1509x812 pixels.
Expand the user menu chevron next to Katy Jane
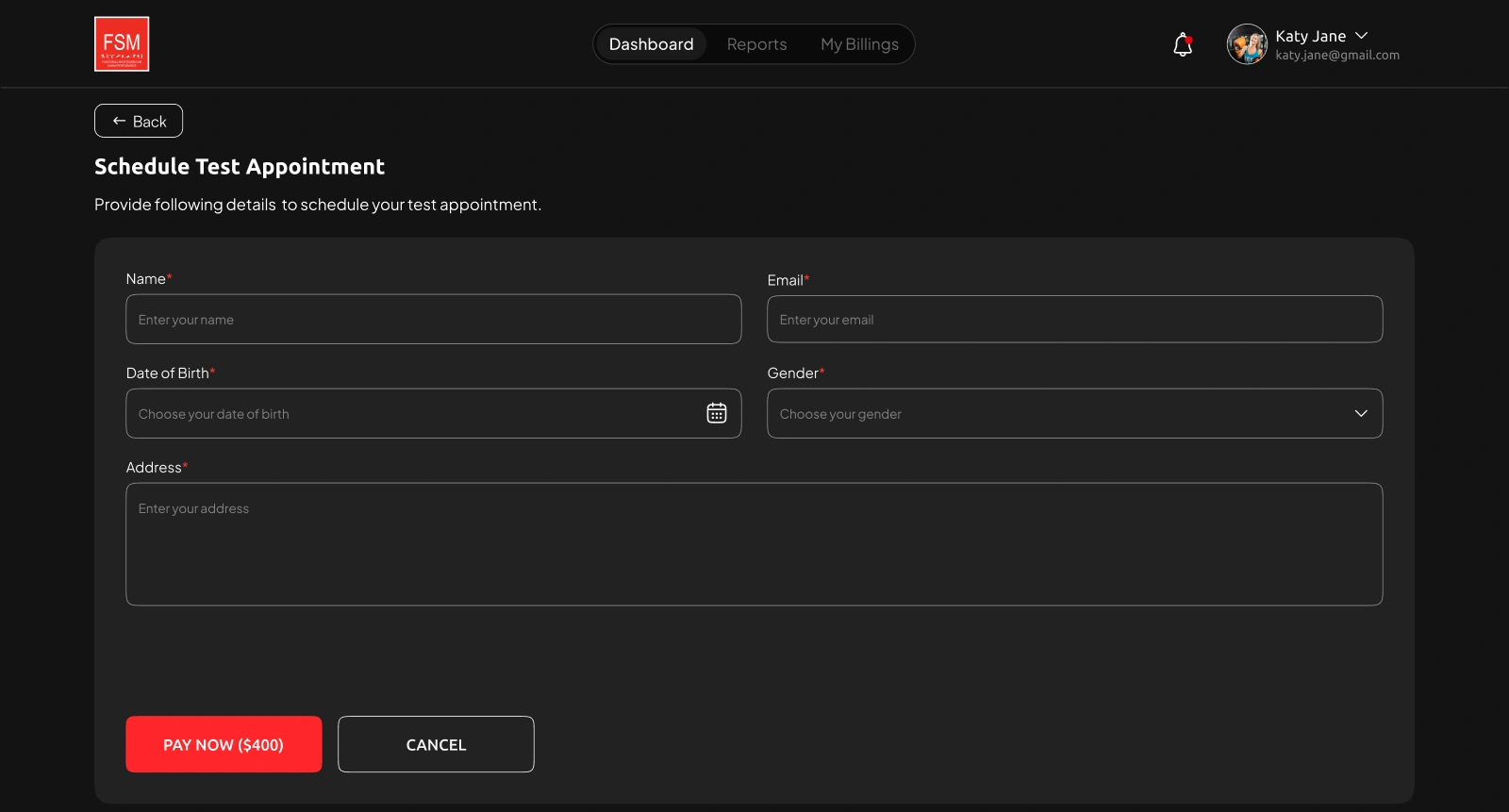1361,35
